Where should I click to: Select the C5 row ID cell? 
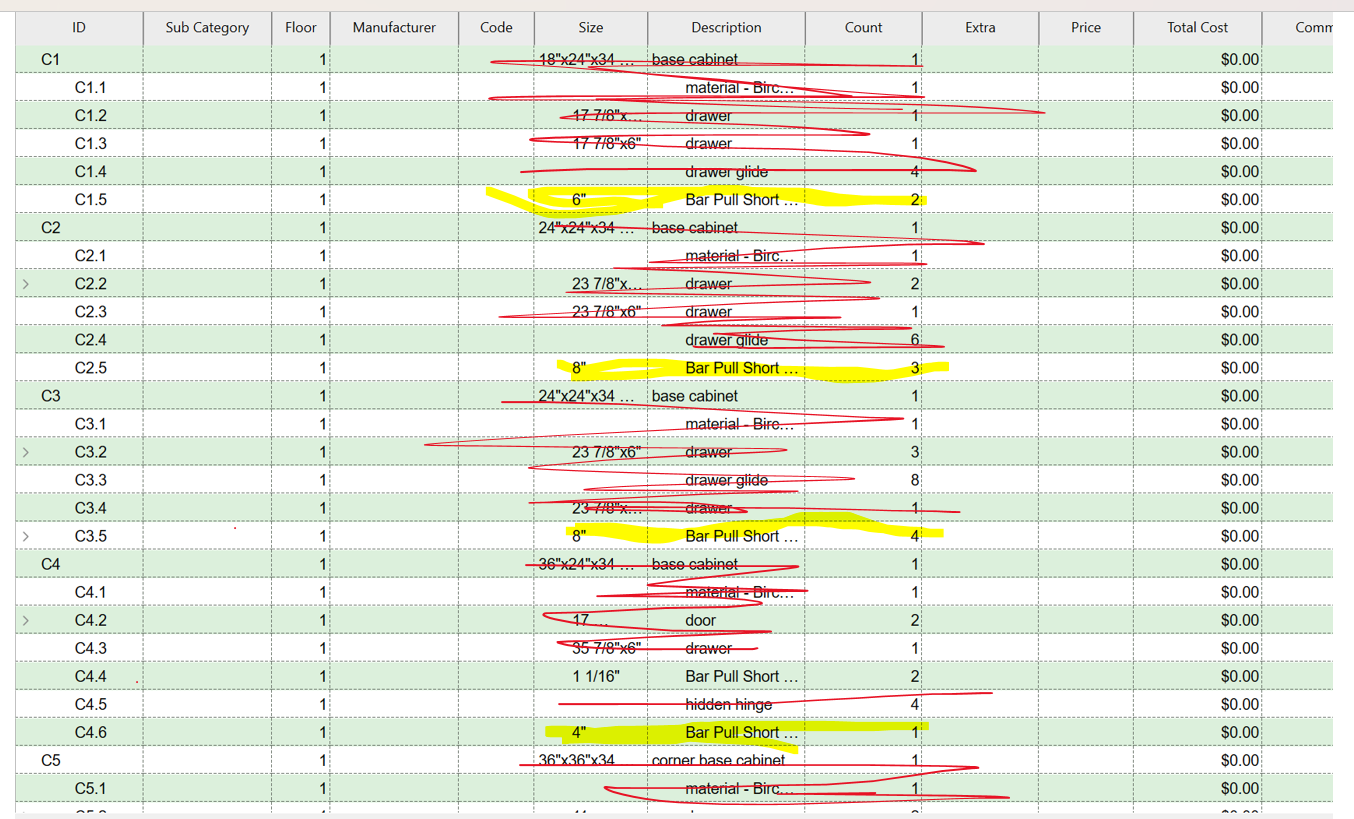click(51, 760)
